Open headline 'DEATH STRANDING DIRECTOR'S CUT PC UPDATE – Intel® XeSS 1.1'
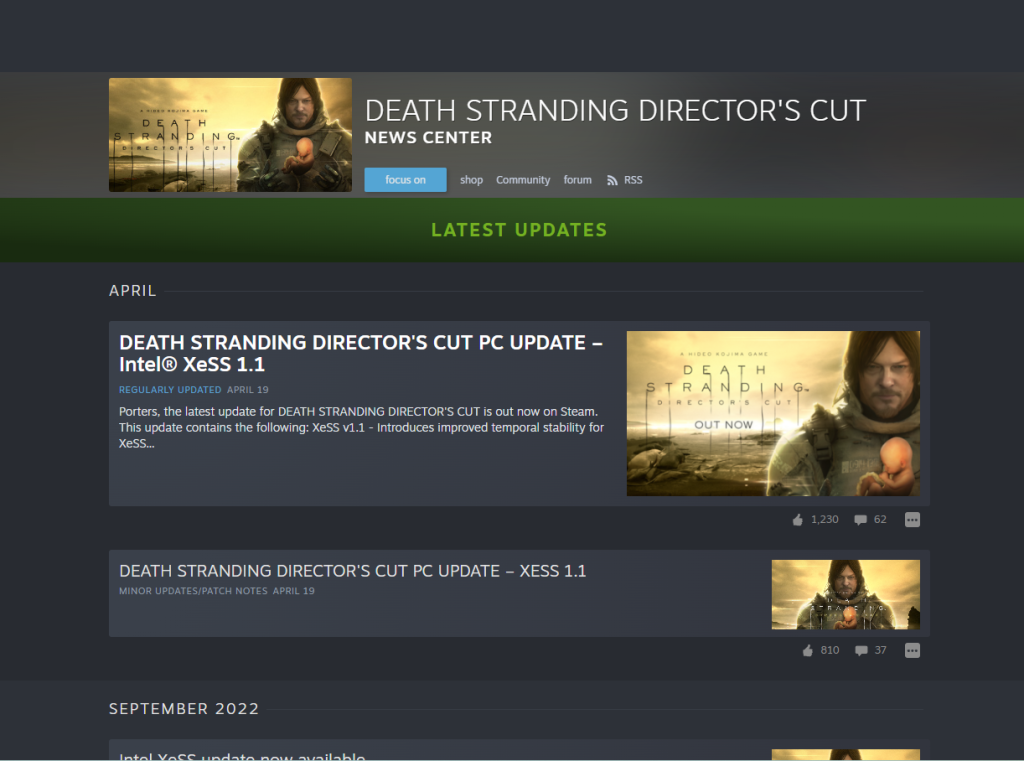This screenshot has width=1024, height=761. pyautogui.click(x=360, y=353)
